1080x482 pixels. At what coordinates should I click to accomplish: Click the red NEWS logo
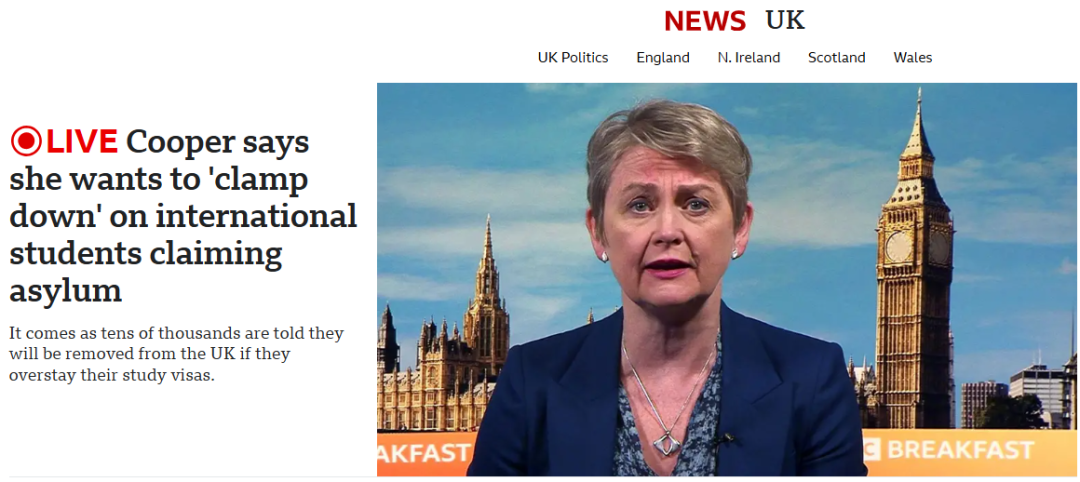point(705,21)
